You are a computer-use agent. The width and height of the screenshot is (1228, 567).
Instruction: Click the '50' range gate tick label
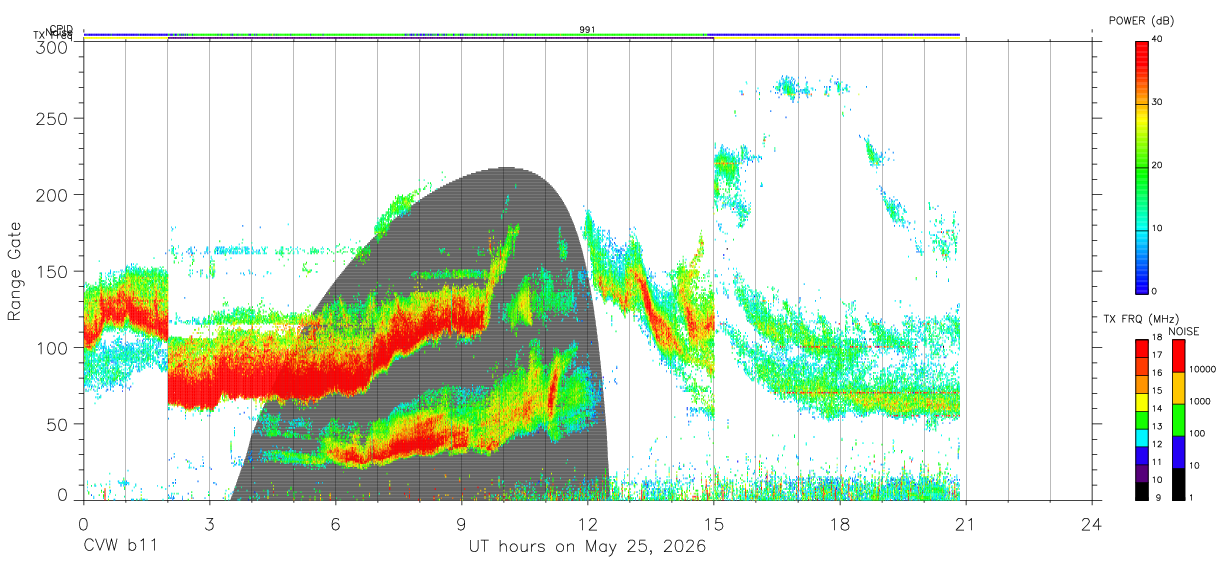tap(58, 424)
